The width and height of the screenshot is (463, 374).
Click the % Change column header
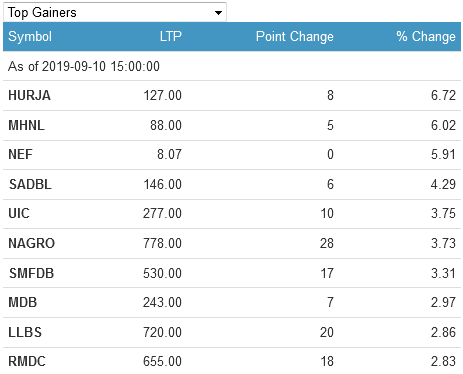click(426, 36)
